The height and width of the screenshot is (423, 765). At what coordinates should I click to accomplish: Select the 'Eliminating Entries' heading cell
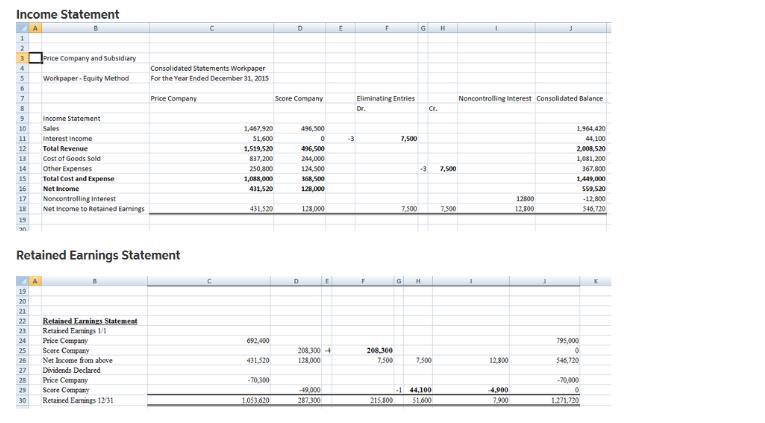coord(385,99)
